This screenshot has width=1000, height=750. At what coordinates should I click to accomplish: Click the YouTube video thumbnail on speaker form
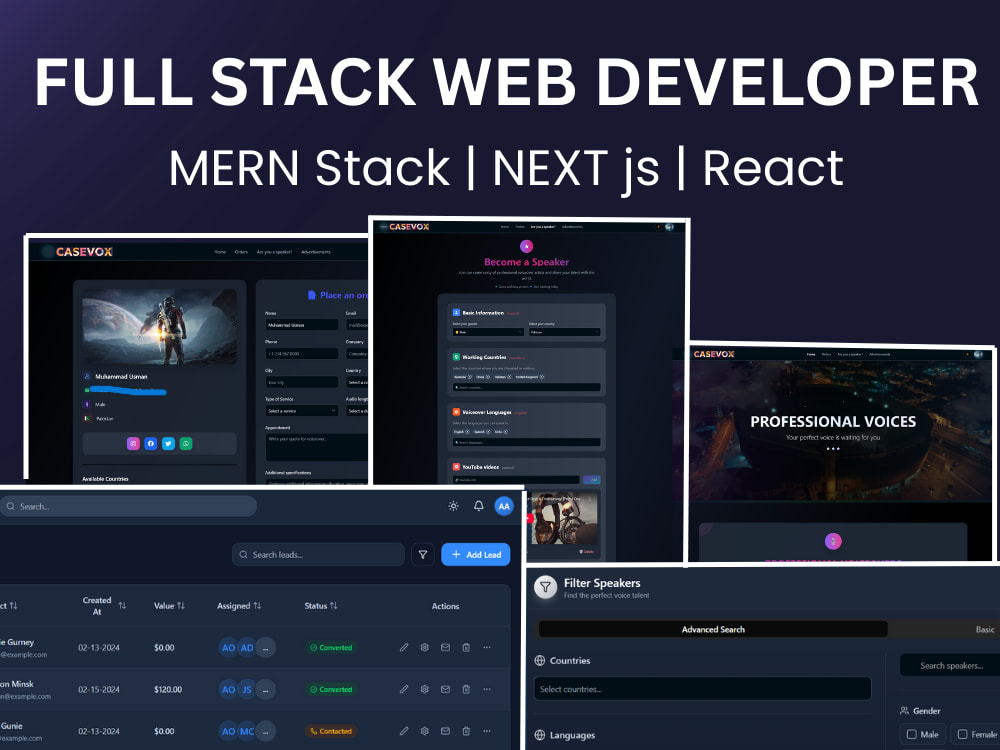(562, 519)
